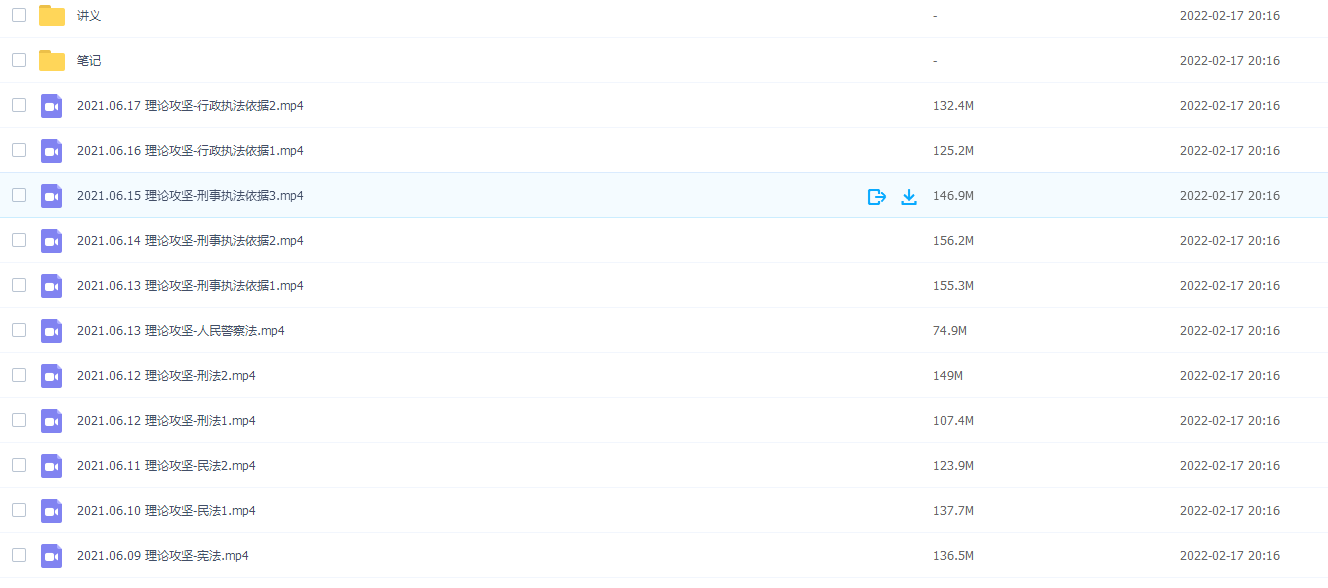Select checkbox for 行政执法依据2.mp4
Viewport: 1328px width, 588px height.
coord(19,105)
